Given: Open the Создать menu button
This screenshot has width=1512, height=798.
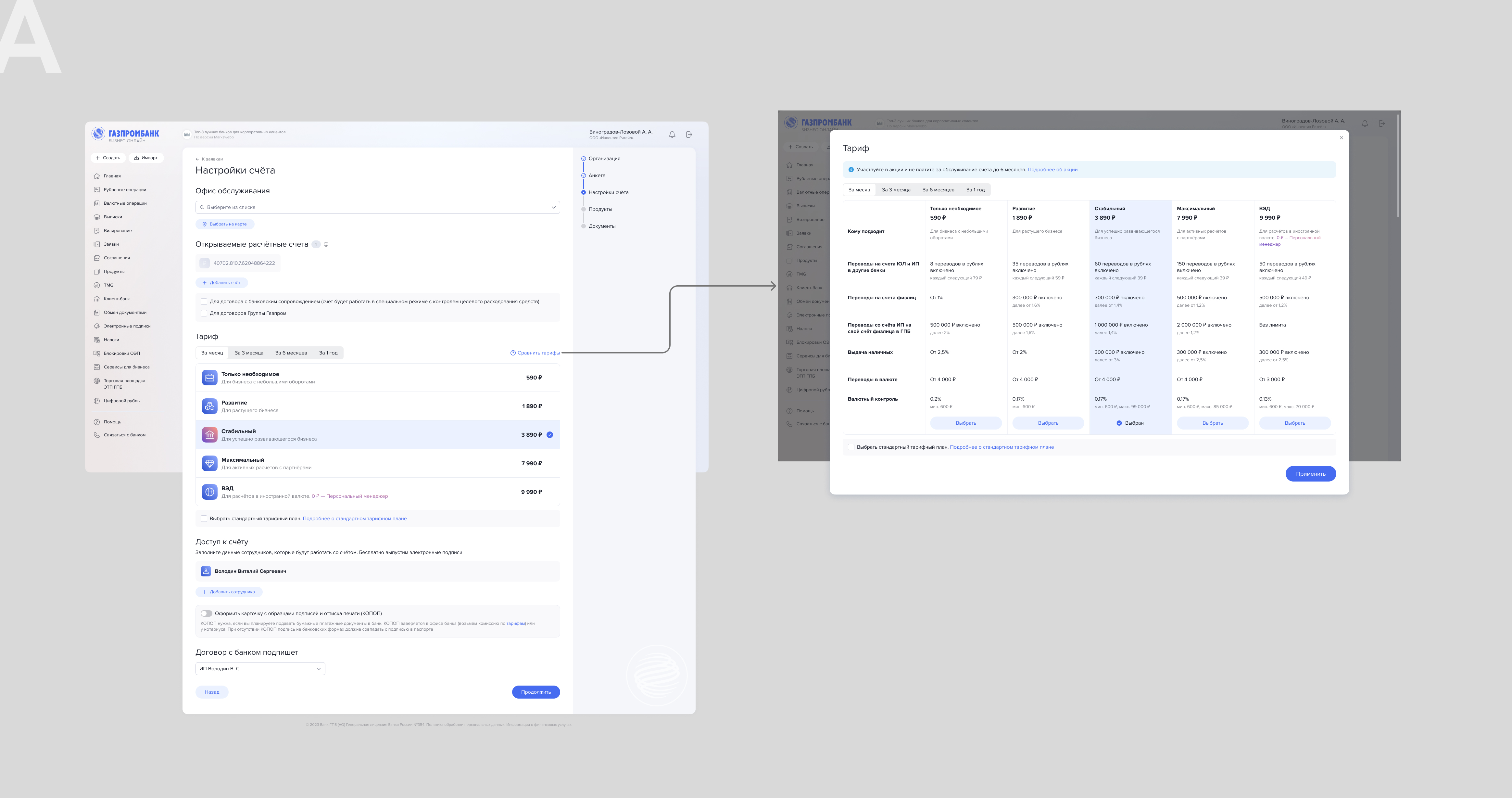Looking at the screenshot, I should tap(108, 158).
